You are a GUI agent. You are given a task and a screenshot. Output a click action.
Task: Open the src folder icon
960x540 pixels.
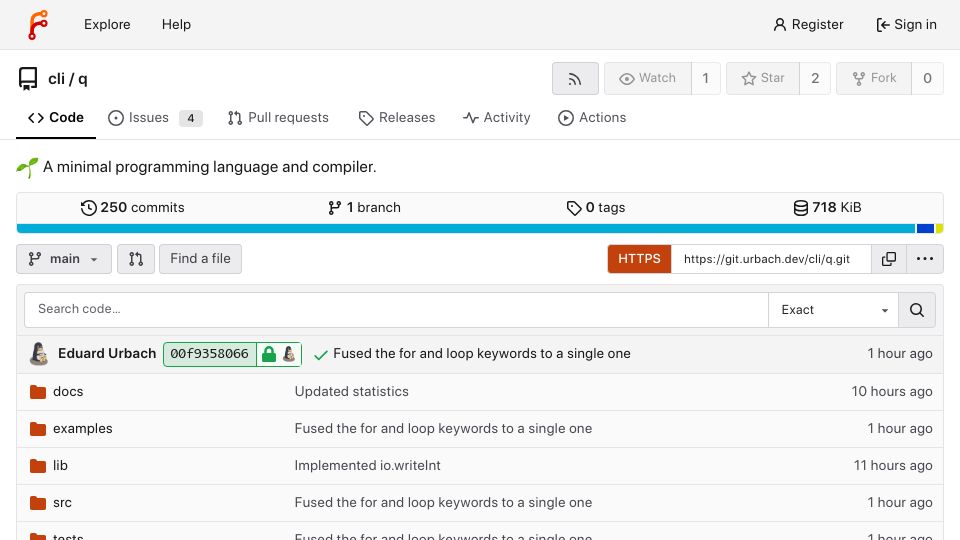(x=38, y=503)
